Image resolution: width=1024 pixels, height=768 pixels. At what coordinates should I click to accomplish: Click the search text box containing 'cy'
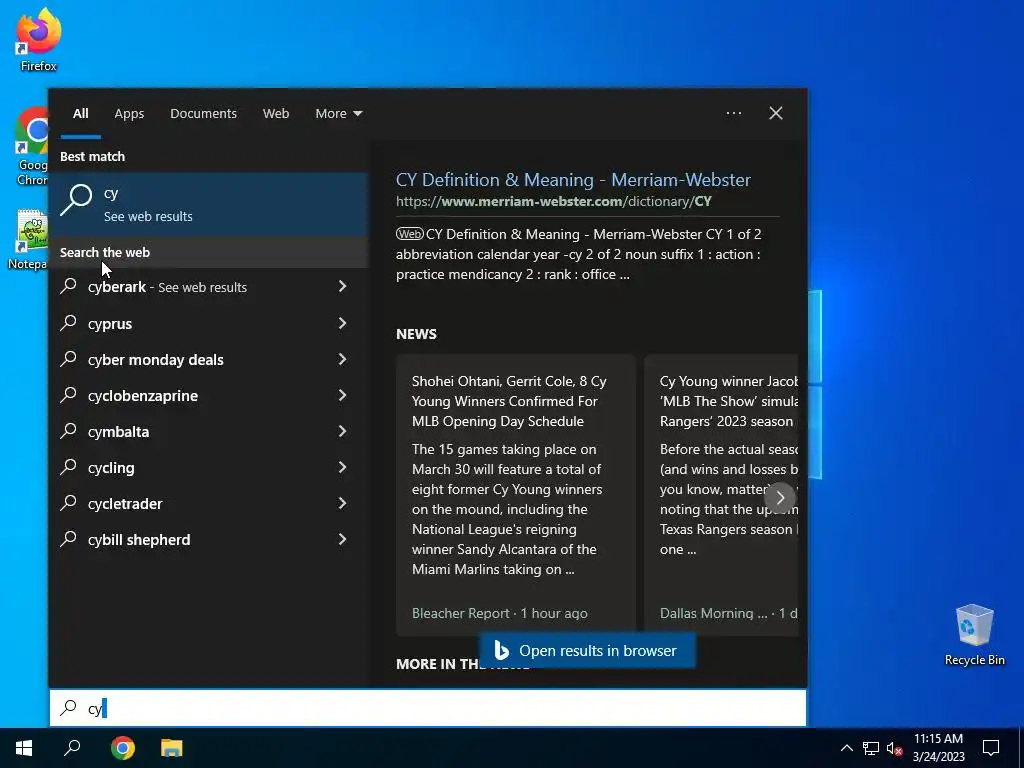point(428,708)
